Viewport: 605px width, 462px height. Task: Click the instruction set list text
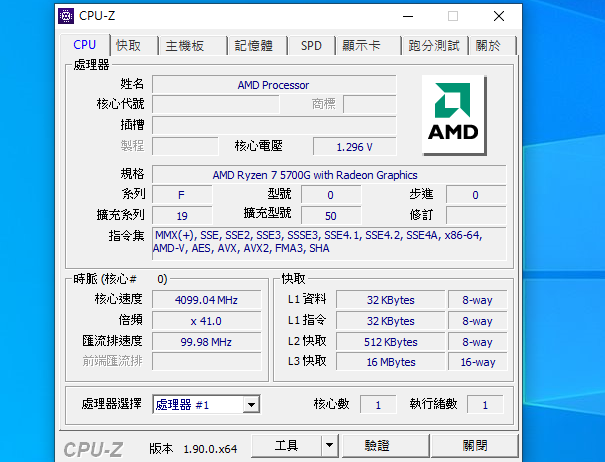pos(329,244)
